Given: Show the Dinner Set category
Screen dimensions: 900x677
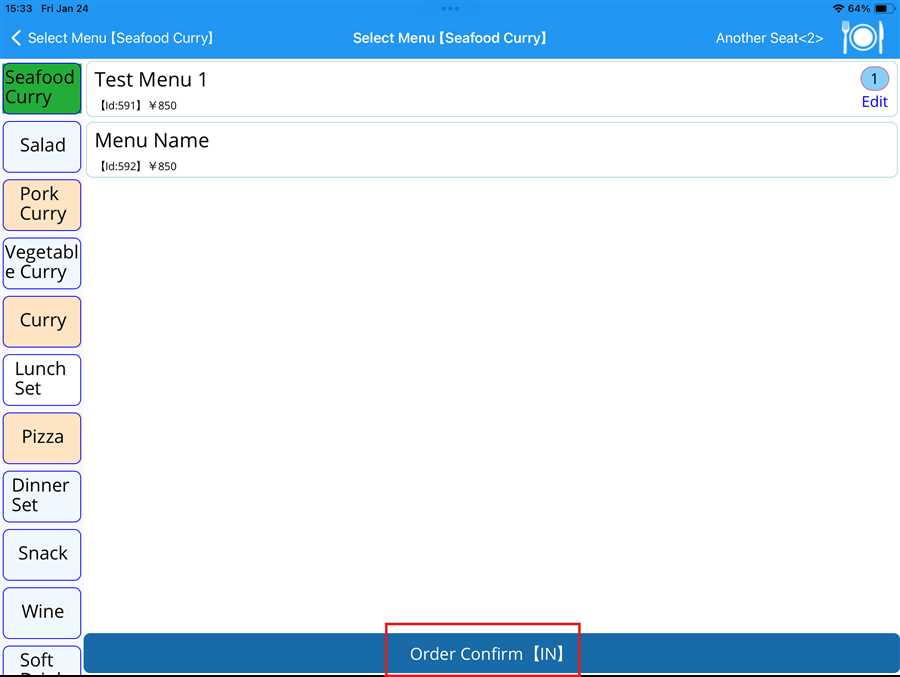Looking at the screenshot, I should pos(42,496).
